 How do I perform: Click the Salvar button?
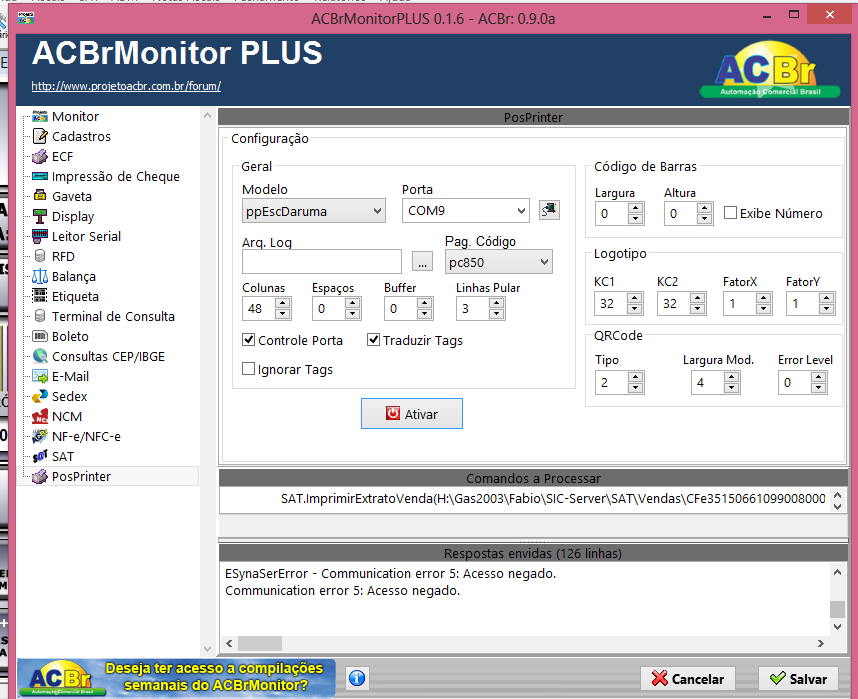click(798, 679)
